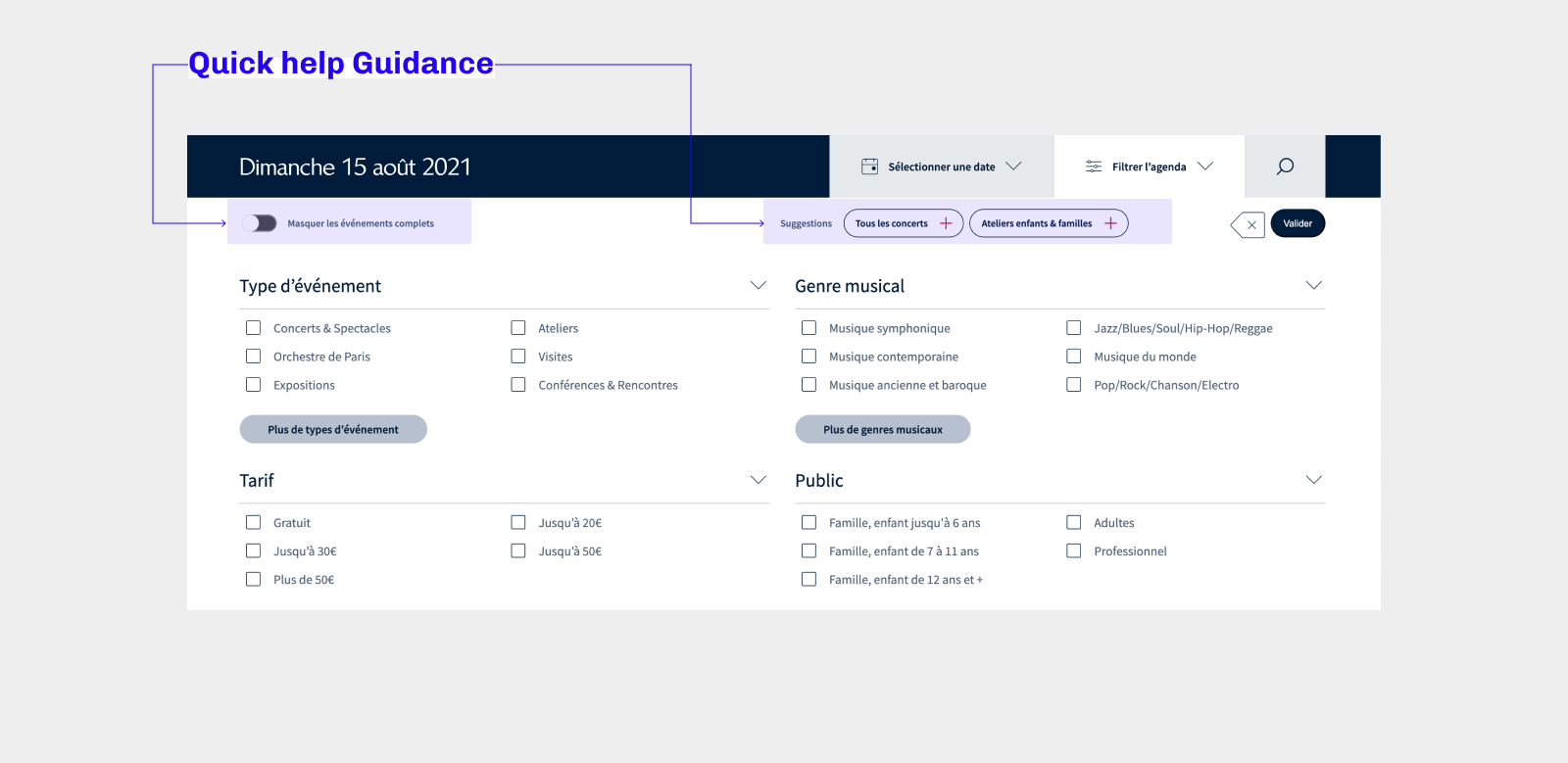Tick the Musique symphonique checkbox
1568x763 pixels.
coord(808,328)
